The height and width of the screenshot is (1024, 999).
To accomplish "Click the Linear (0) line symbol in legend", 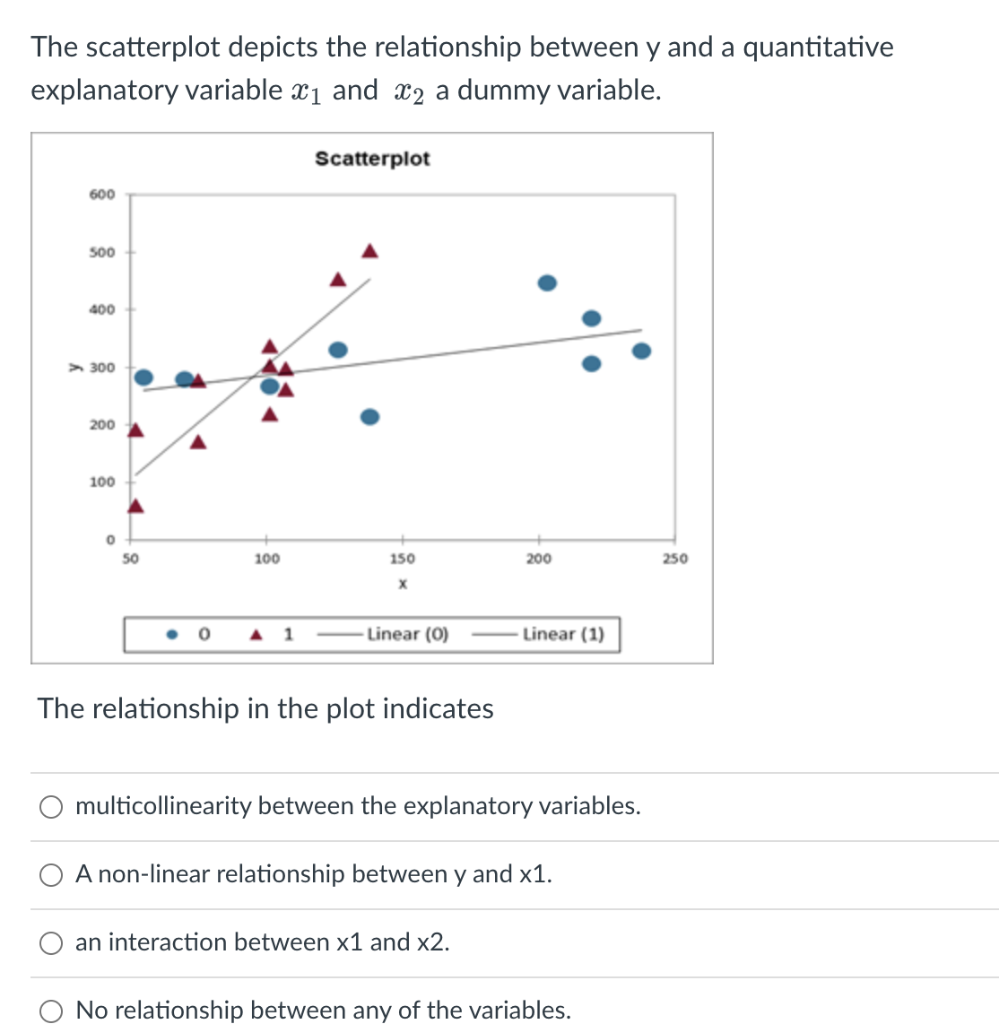I will [341, 632].
